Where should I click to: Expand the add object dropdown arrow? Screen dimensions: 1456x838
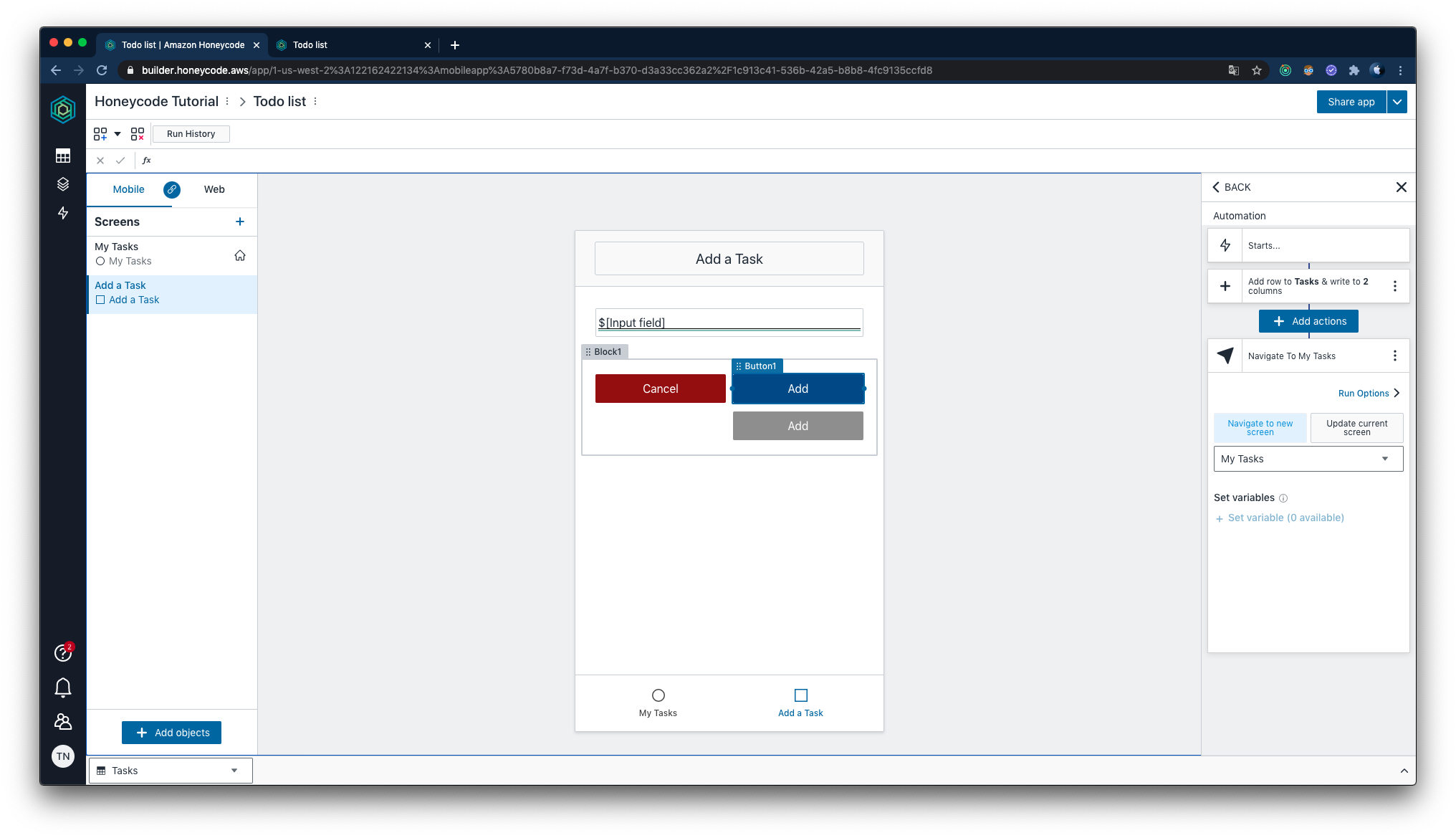pyautogui.click(x=118, y=134)
